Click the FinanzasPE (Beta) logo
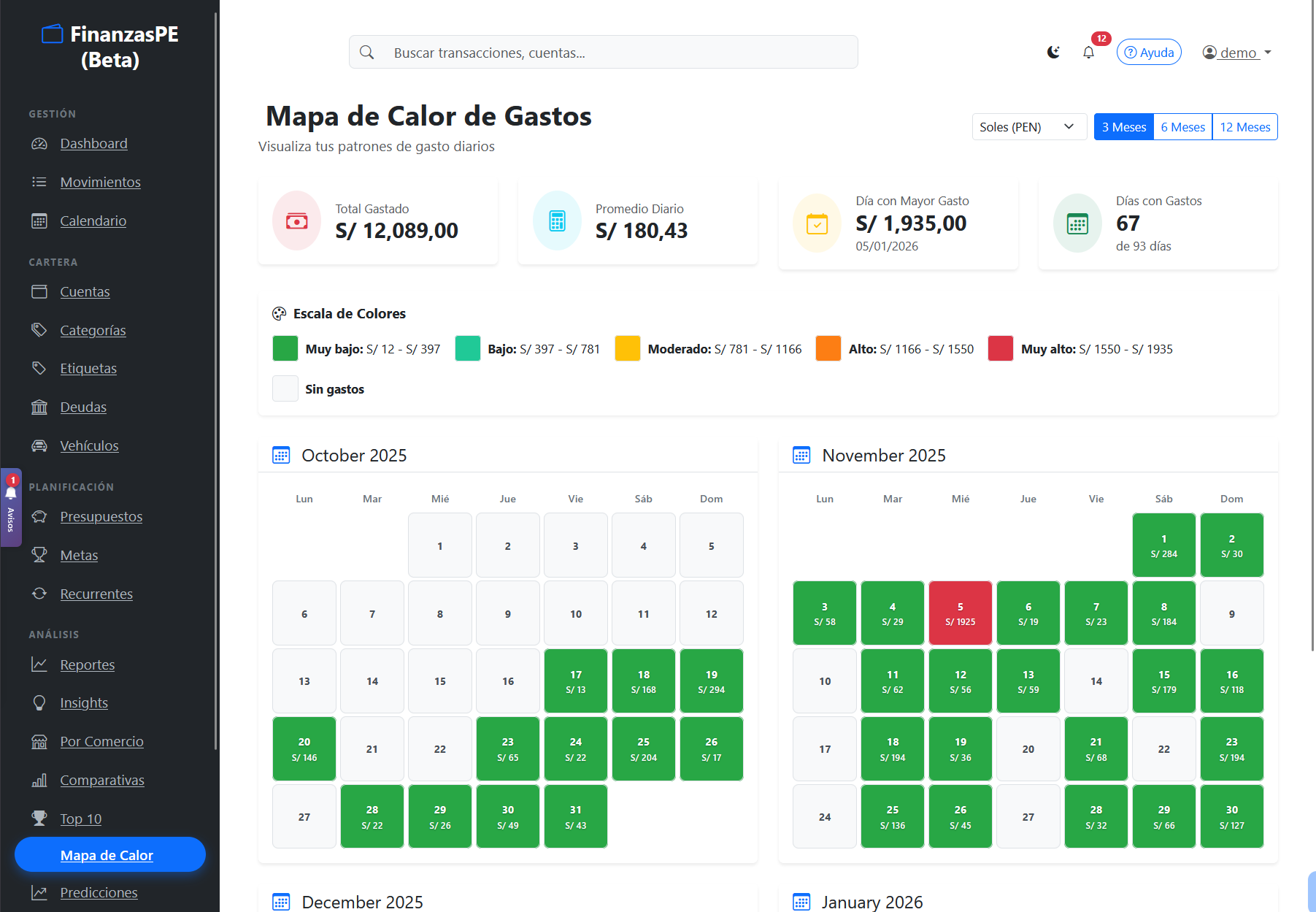1316x912 pixels. 109,47
